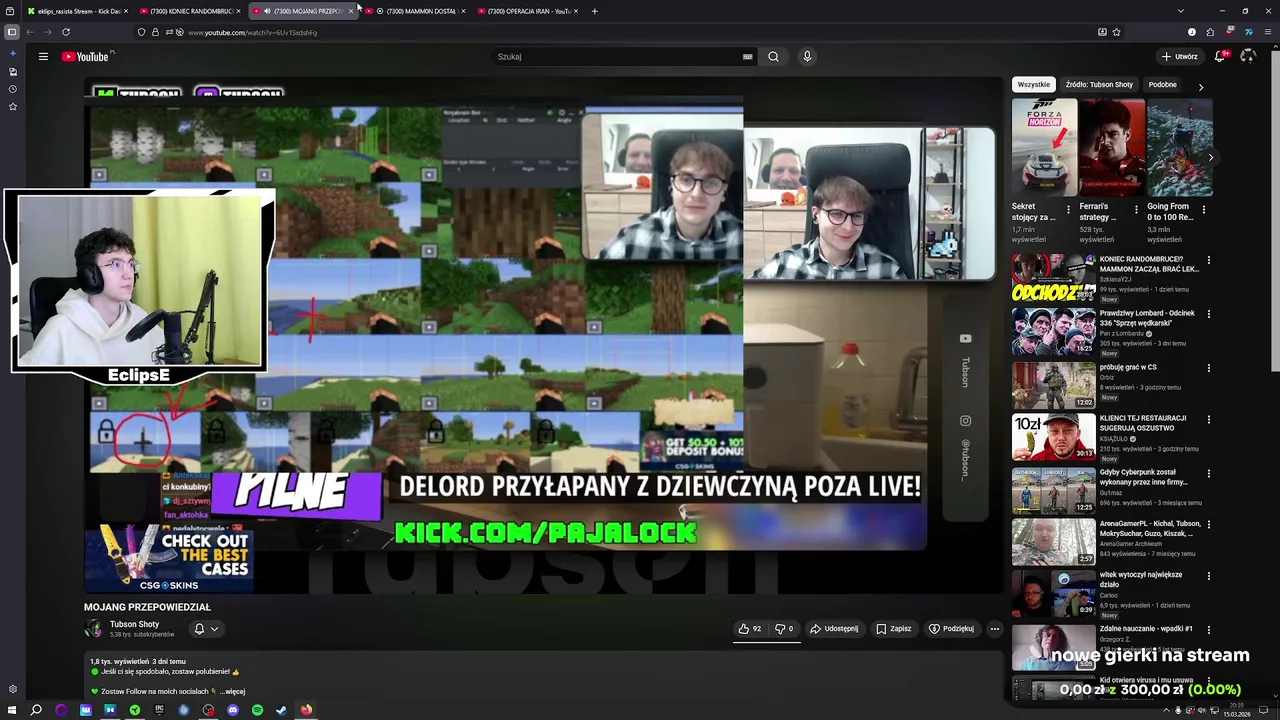Image resolution: width=1280 pixels, height=720 pixels.
Task: Open sidebar settings gear icon
Action: point(12,689)
